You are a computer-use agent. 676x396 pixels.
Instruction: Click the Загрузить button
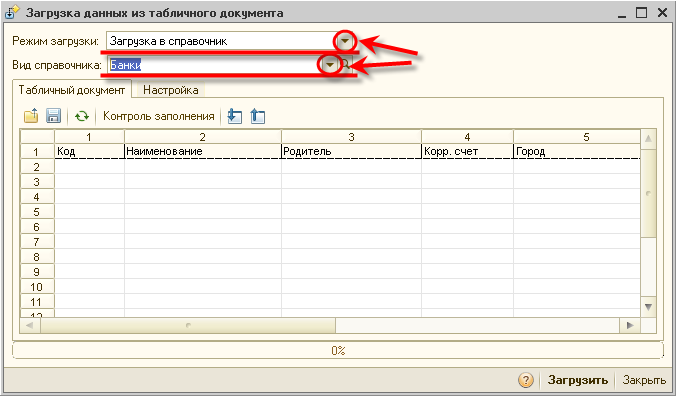tap(578, 380)
